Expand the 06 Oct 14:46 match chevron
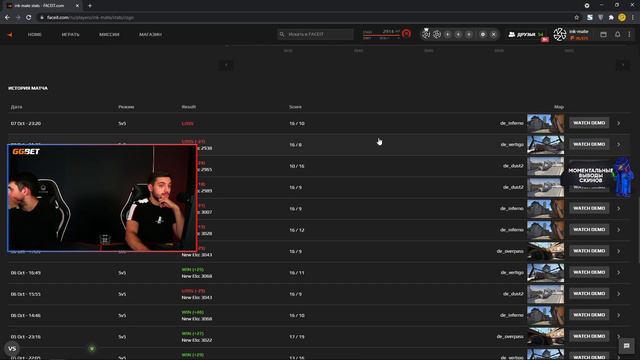Image resolution: width=640 pixels, height=360 pixels. coord(619,315)
